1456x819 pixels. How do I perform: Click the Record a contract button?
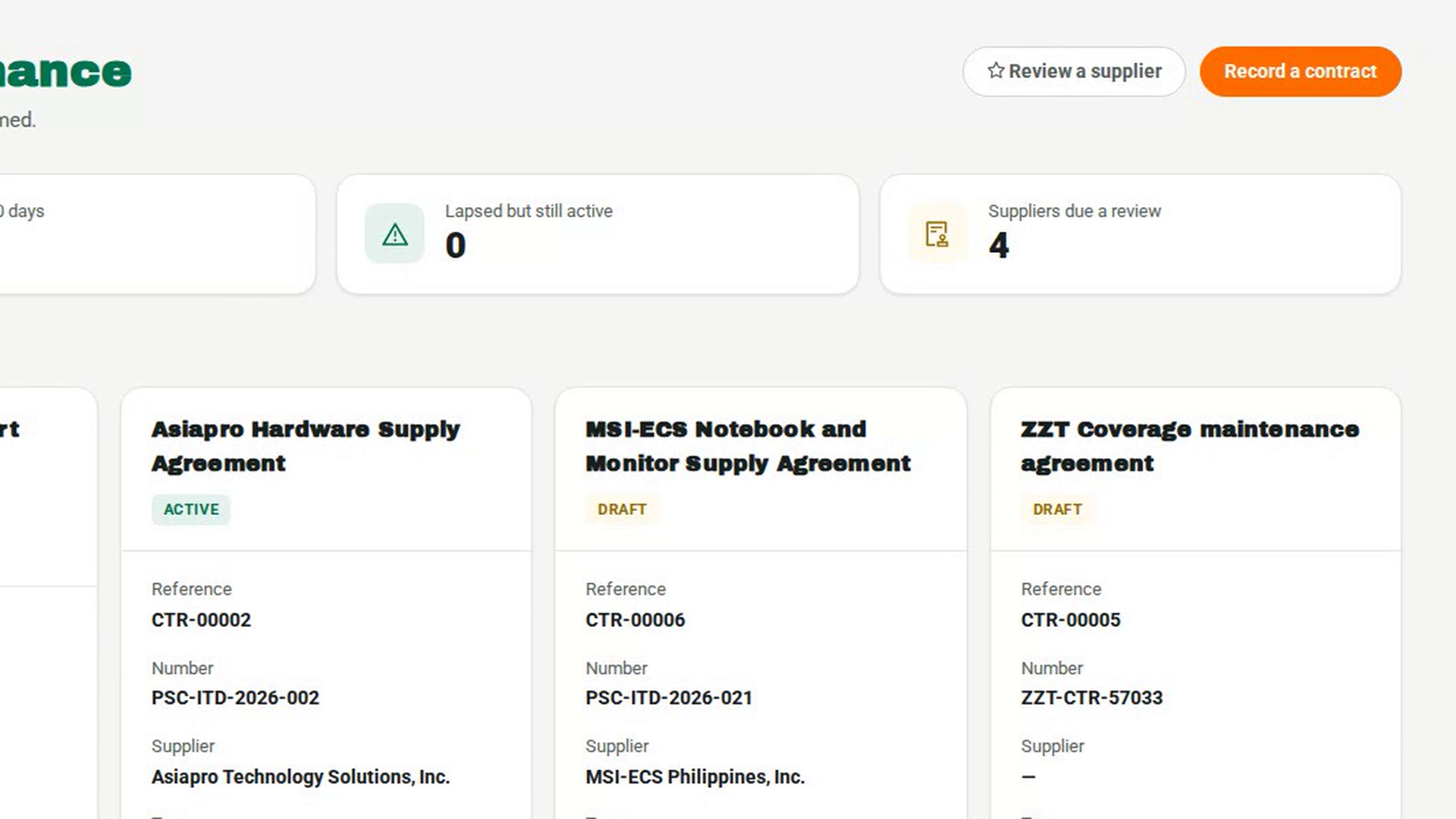click(x=1301, y=71)
